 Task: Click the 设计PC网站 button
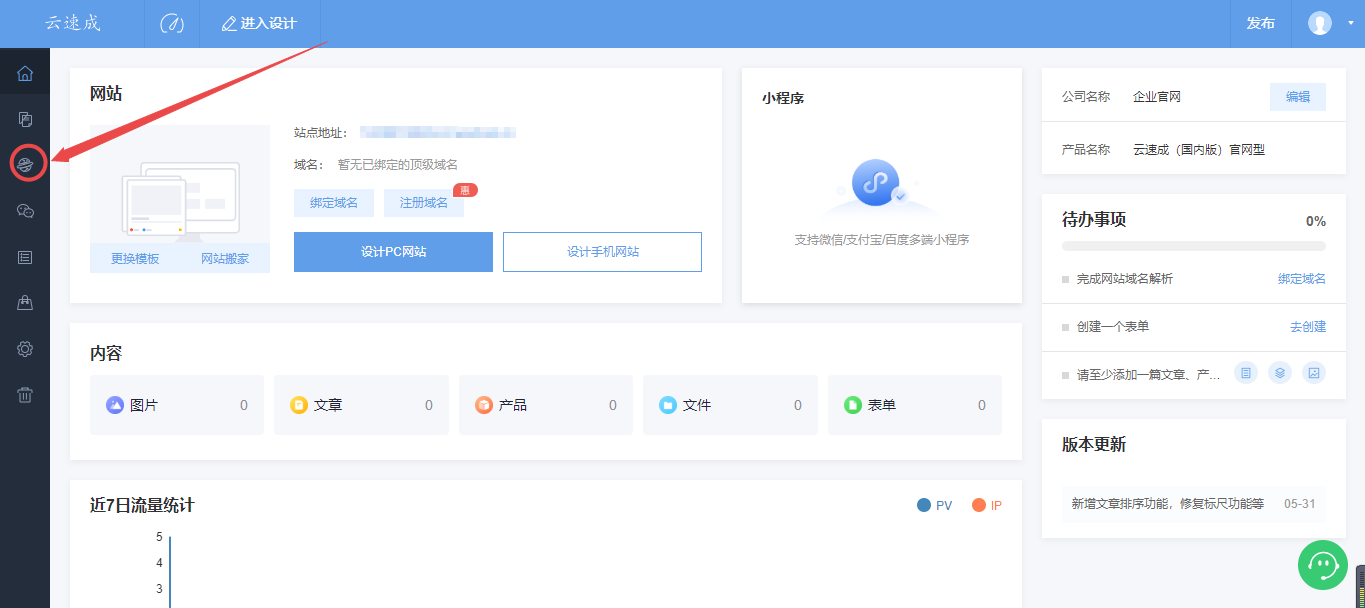[393, 252]
